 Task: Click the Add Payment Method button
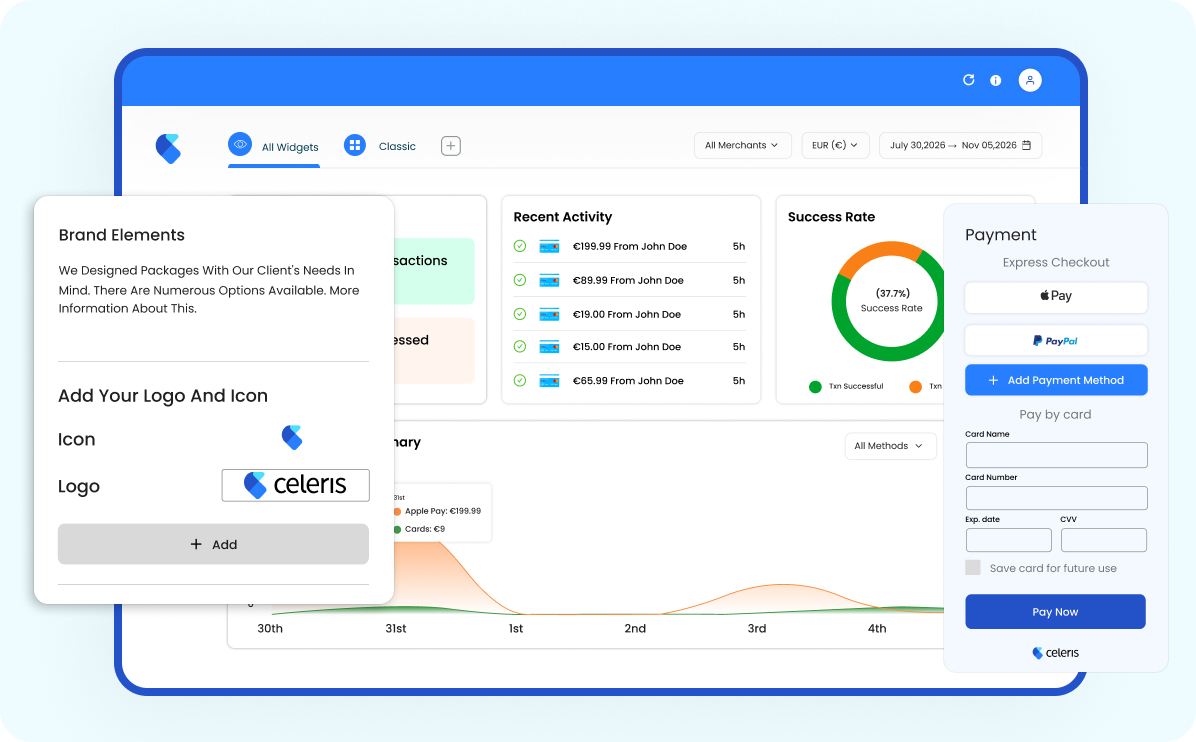coord(1056,380)
